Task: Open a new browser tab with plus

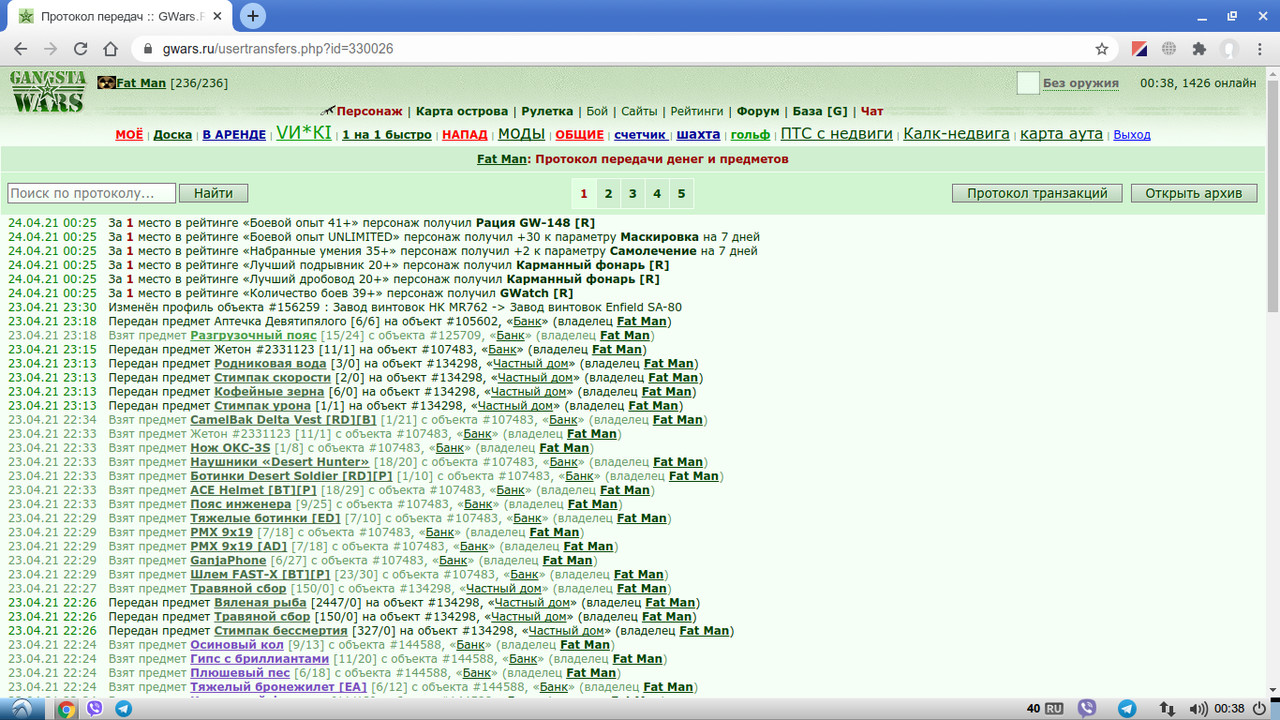Action: 253,16
